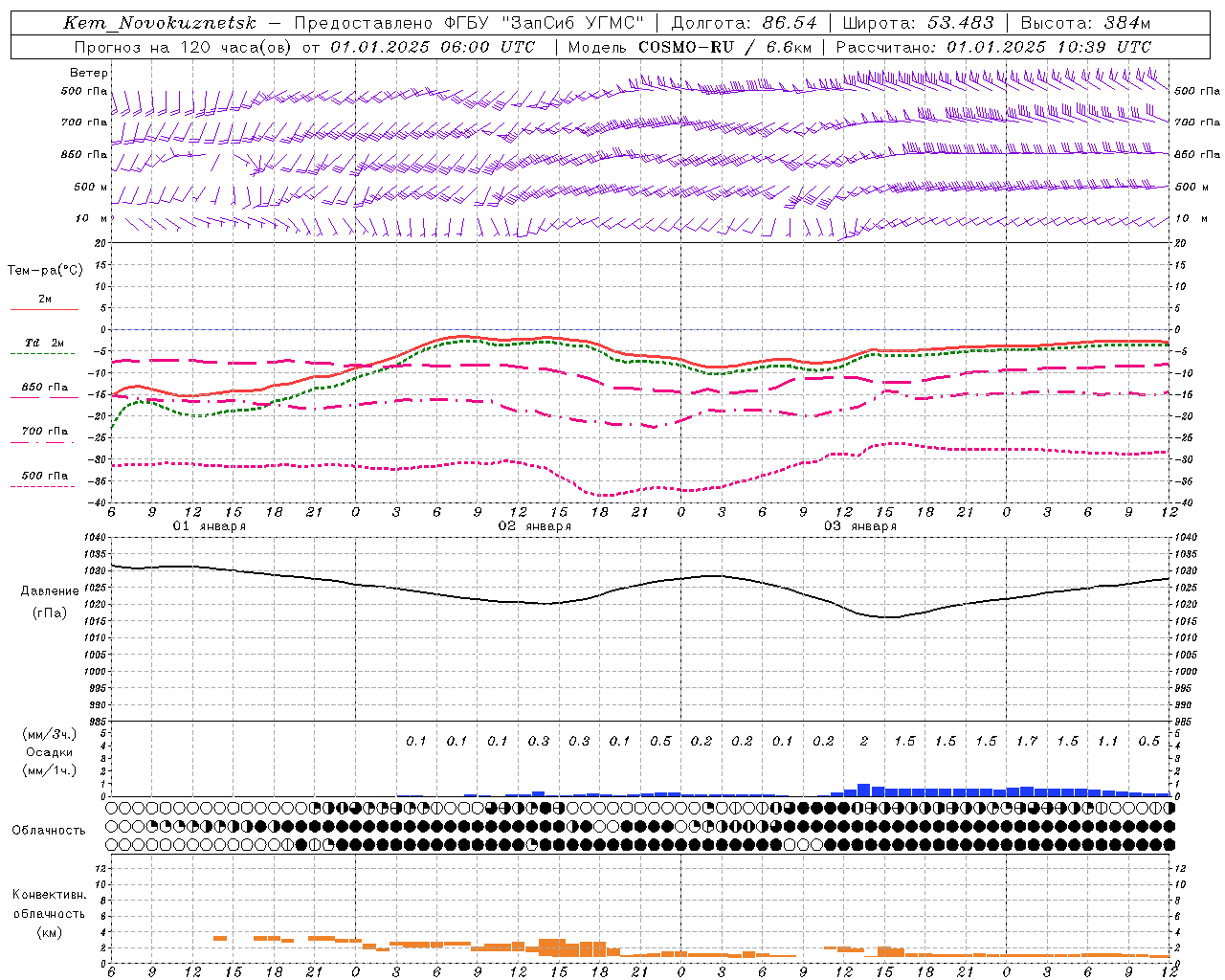Click the 700 гПа dash-dot legend line
Viewport: 1225px width, 980px height.
click(44, 442)
